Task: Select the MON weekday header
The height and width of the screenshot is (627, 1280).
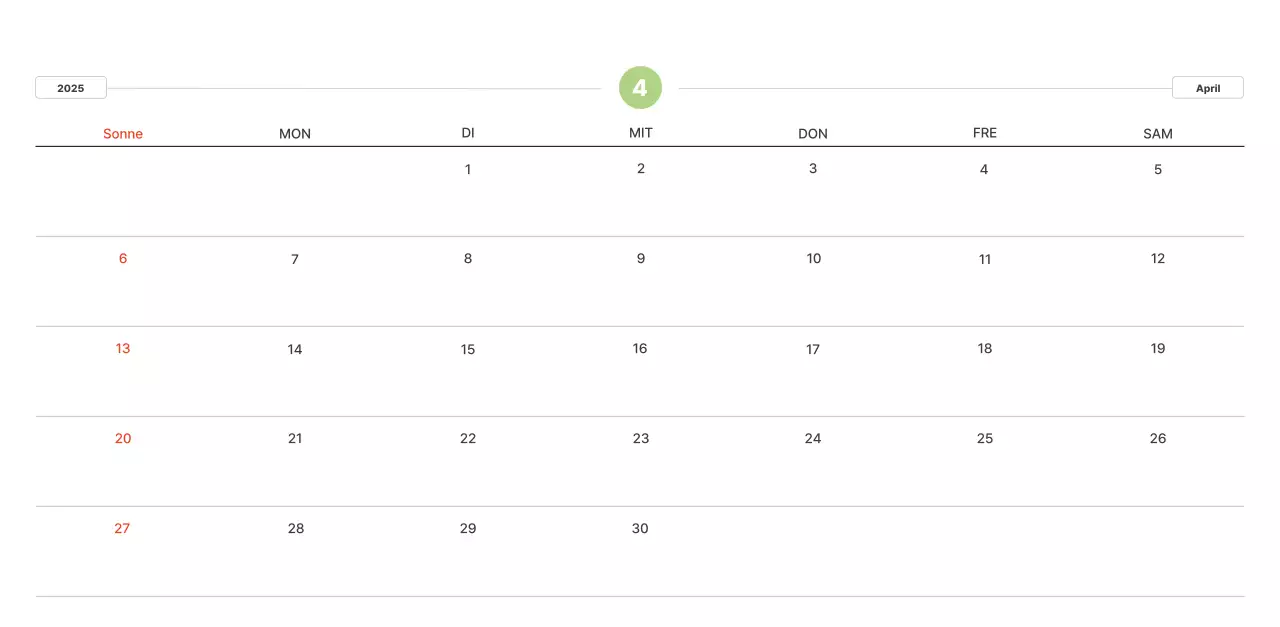Action: coord(295,134)
